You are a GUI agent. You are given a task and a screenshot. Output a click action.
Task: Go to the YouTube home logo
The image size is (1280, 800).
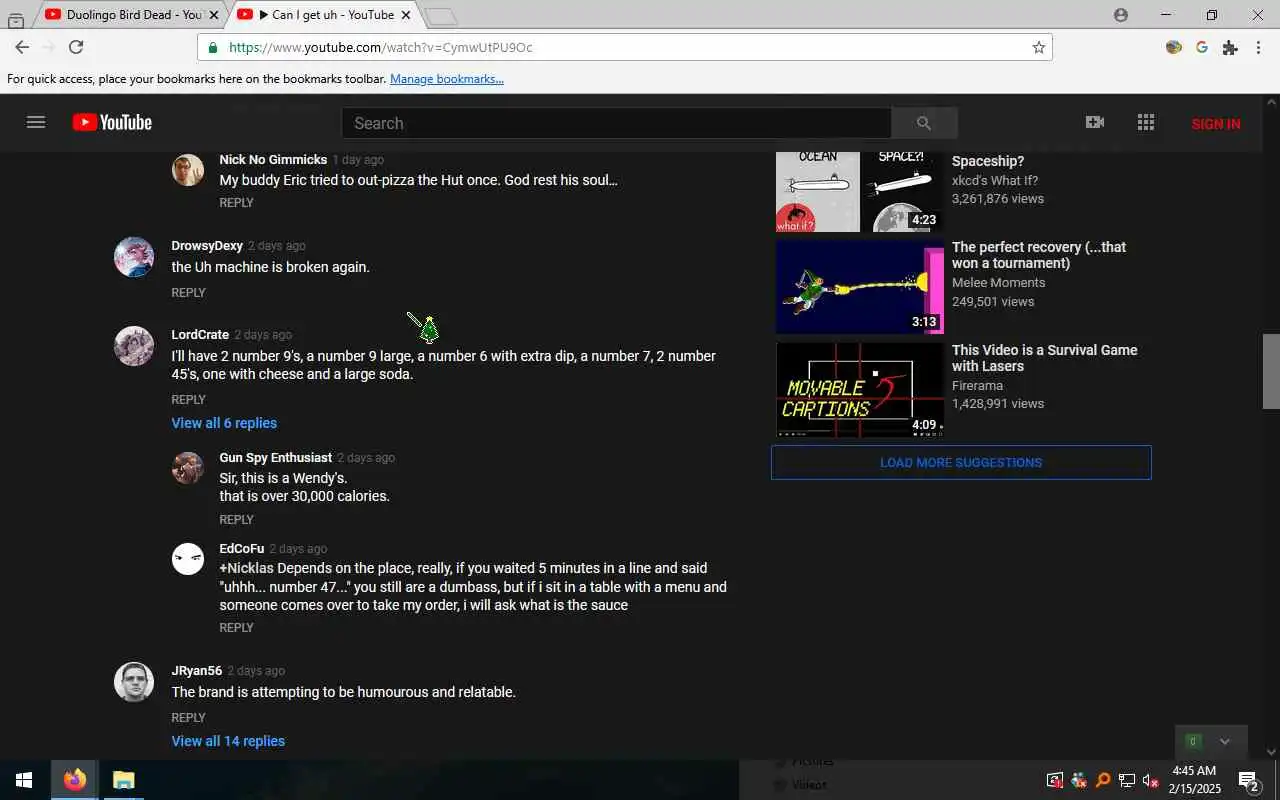point(112,122)
